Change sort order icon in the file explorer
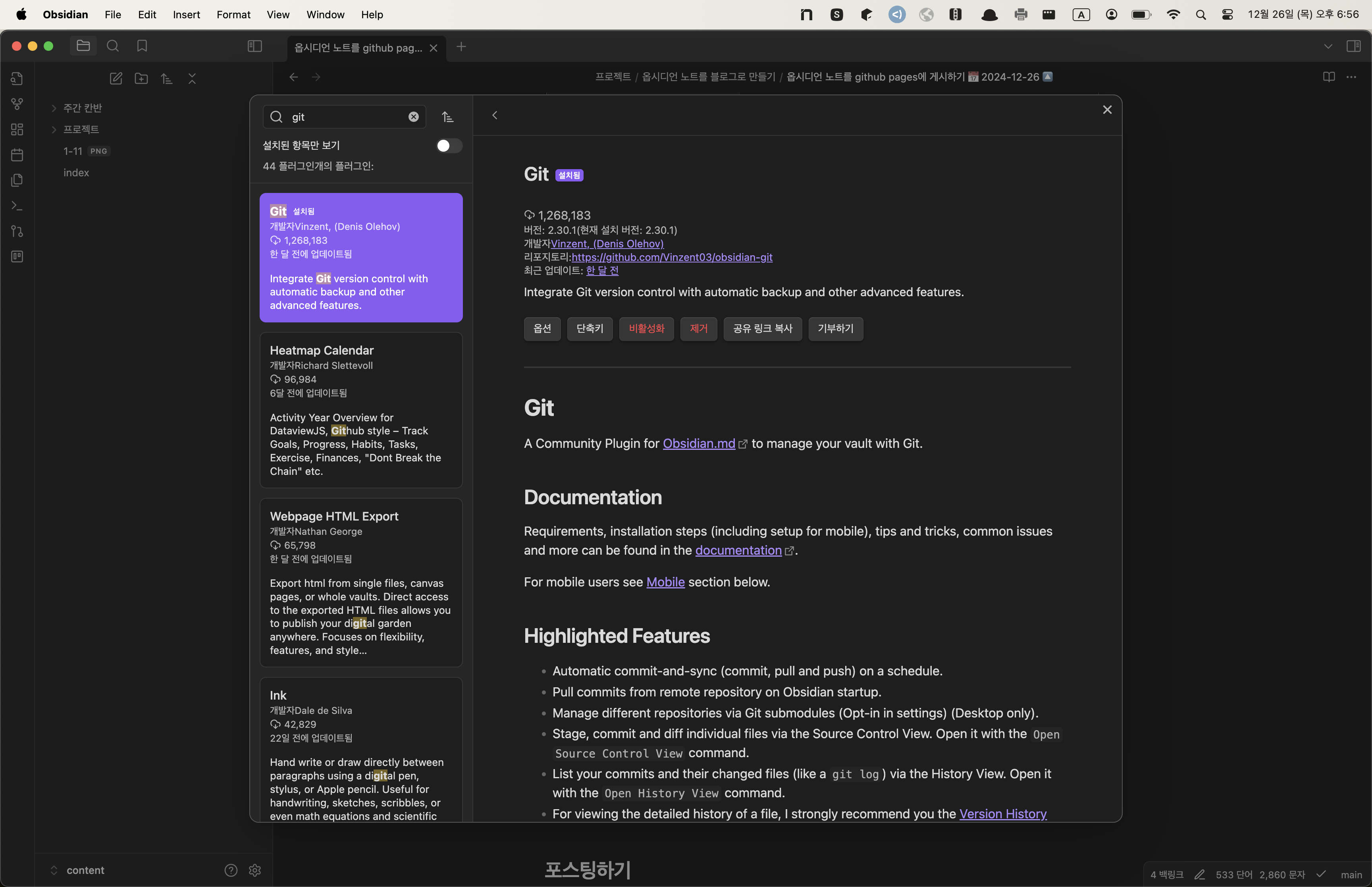The height and width of the screenshot is (887, 1372). point(166,78)
